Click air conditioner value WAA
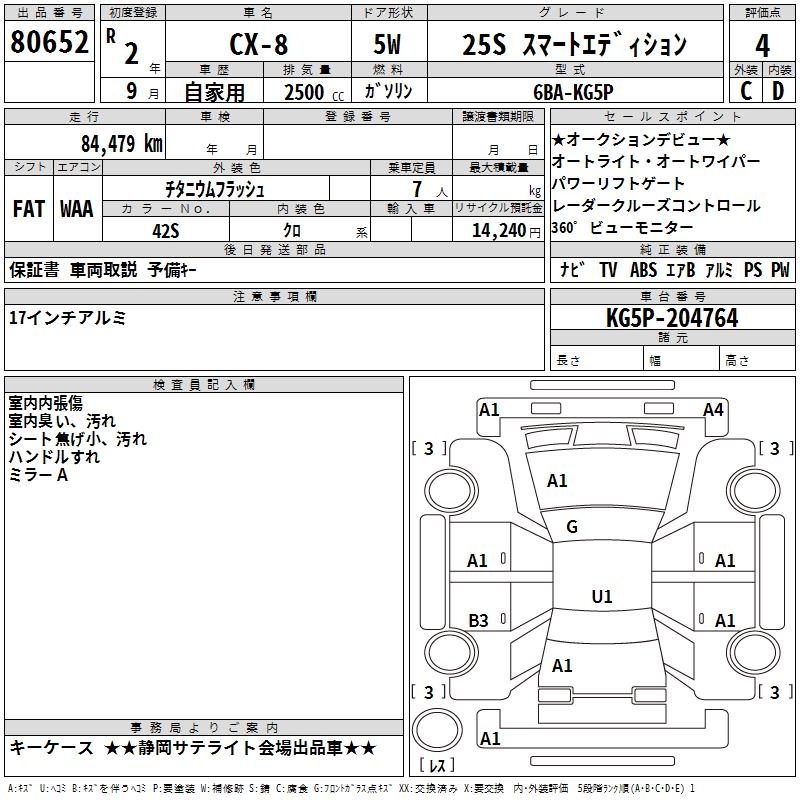The height and width of the screenshot is (800, 800). pos(77,209)
